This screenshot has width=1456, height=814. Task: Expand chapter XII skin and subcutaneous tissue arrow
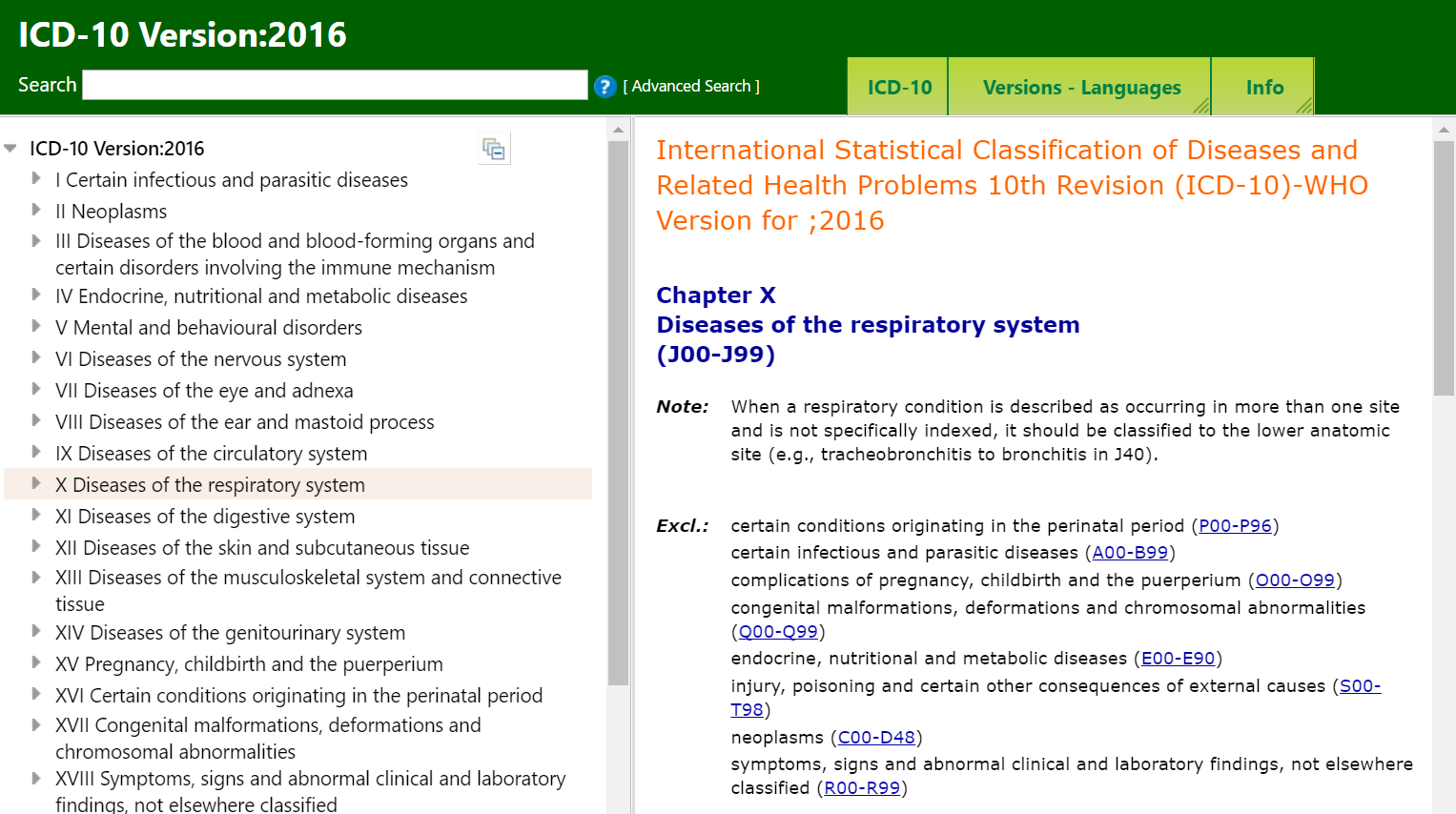[x=36, y=546]
